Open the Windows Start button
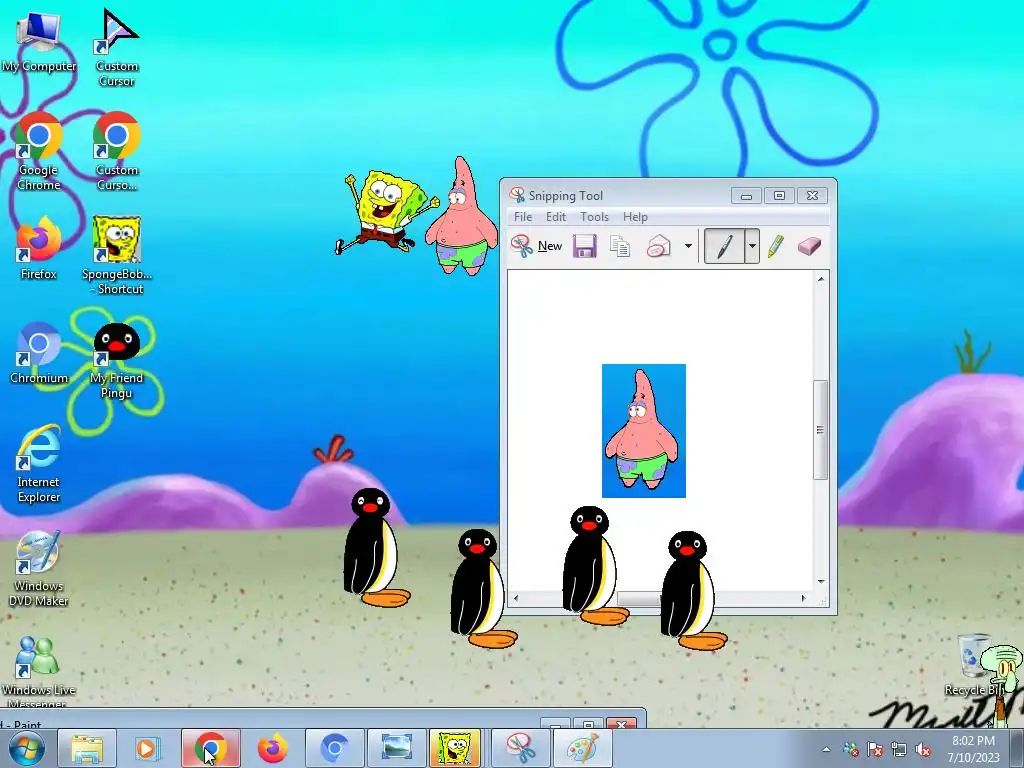The height and width of the screenshot is (768, 1024). [x=26, y=748]
